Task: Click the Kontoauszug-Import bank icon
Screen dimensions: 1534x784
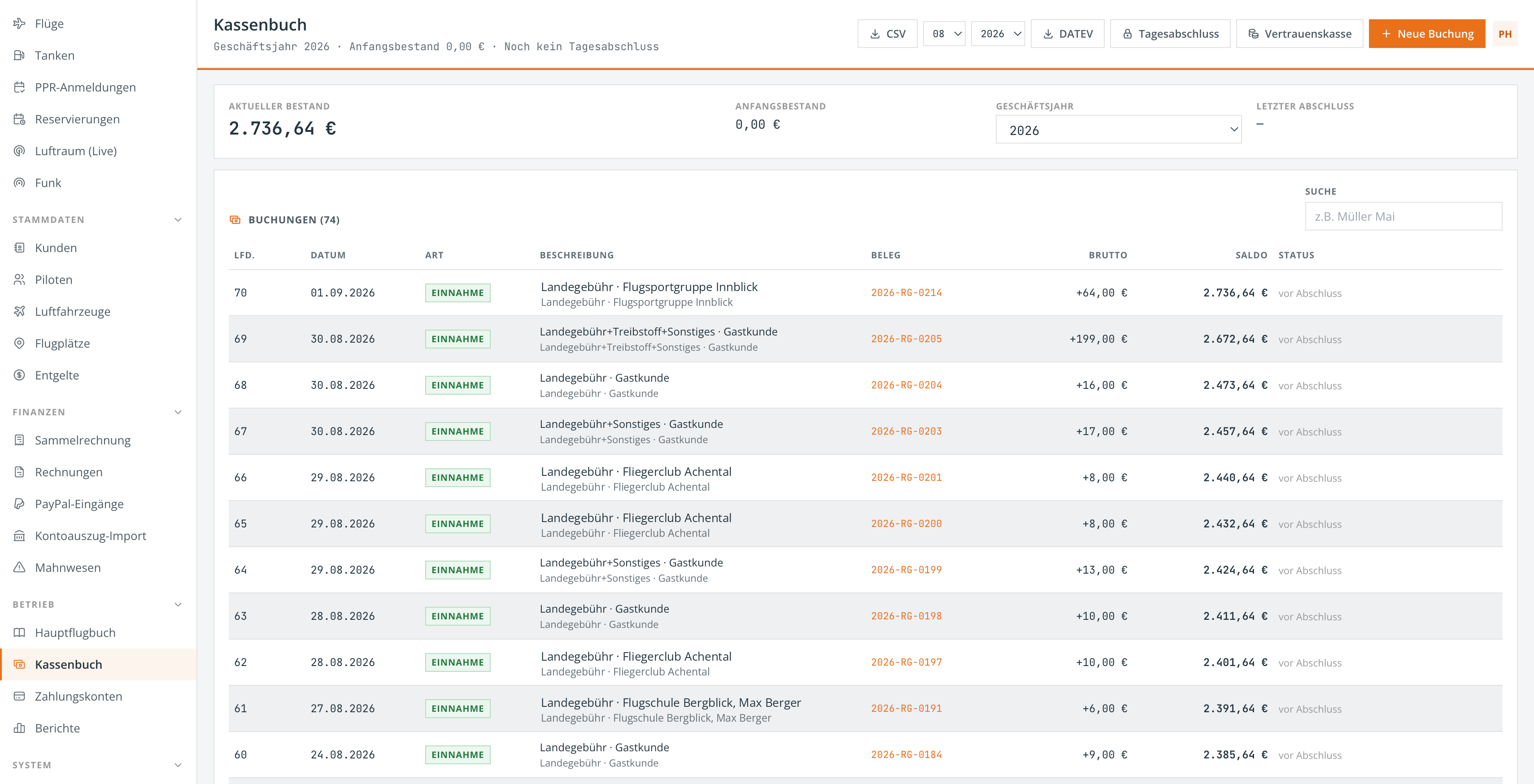Action: (20, 536)
